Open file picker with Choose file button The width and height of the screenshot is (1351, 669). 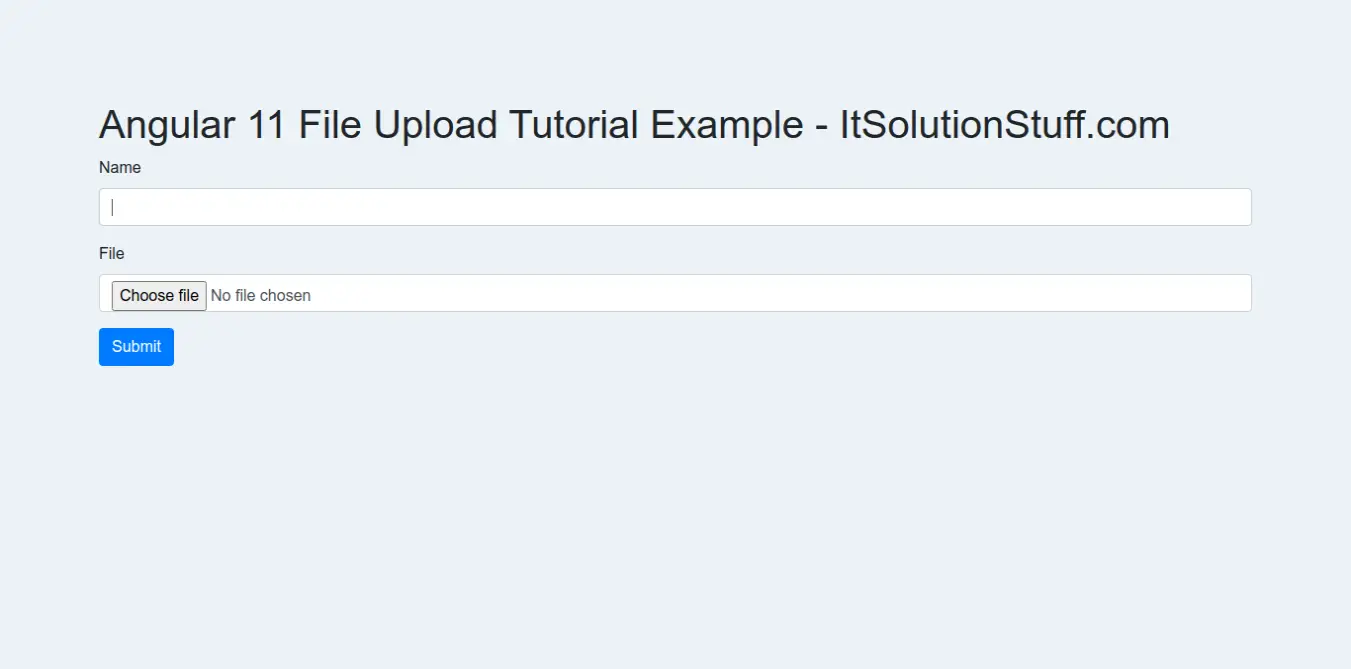(159, 295)
